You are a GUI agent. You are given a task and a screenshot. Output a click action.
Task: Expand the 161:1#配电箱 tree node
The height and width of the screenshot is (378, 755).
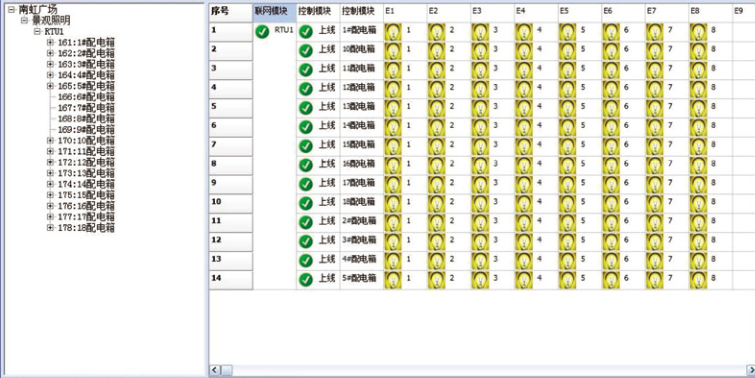point(50,42)
